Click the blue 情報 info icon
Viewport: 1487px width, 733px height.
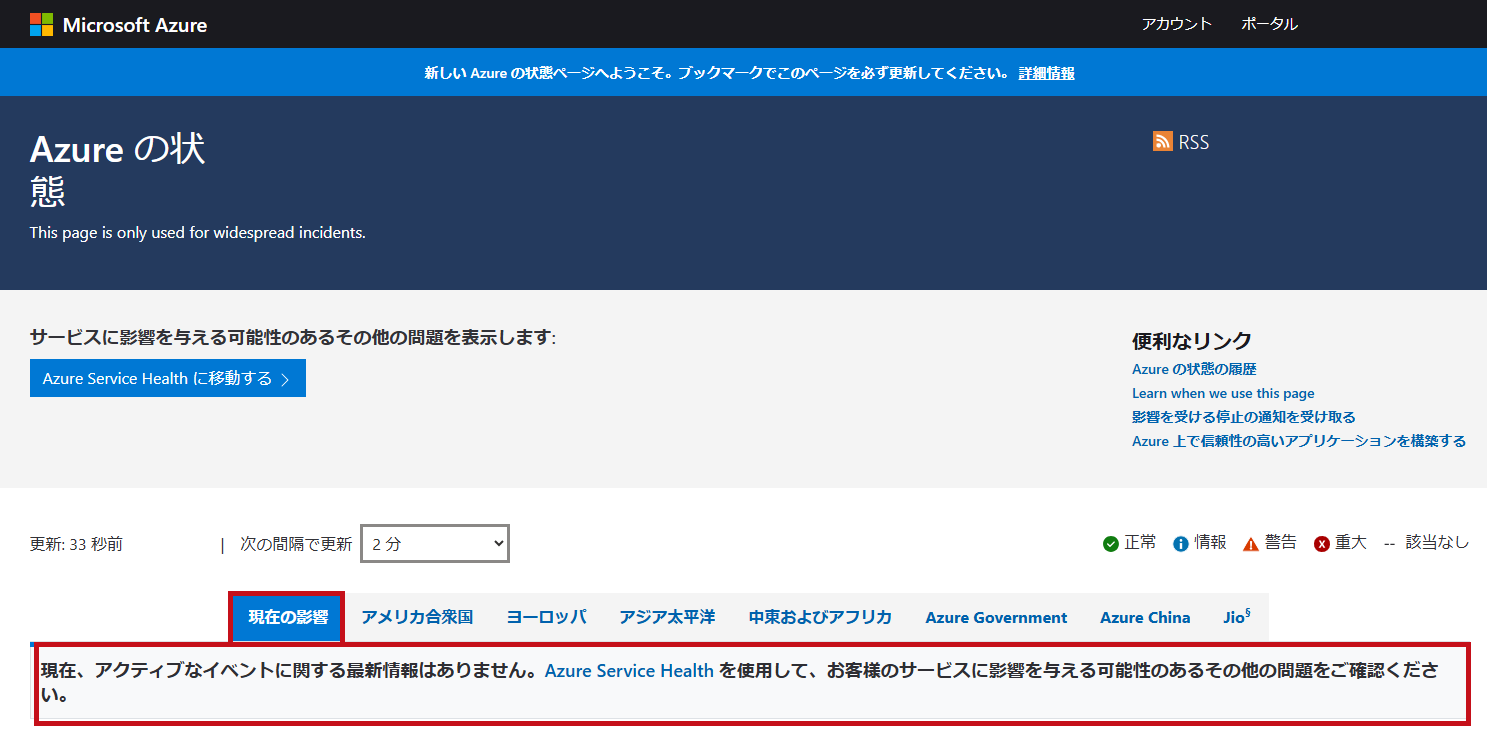[x=1180, y=543]
